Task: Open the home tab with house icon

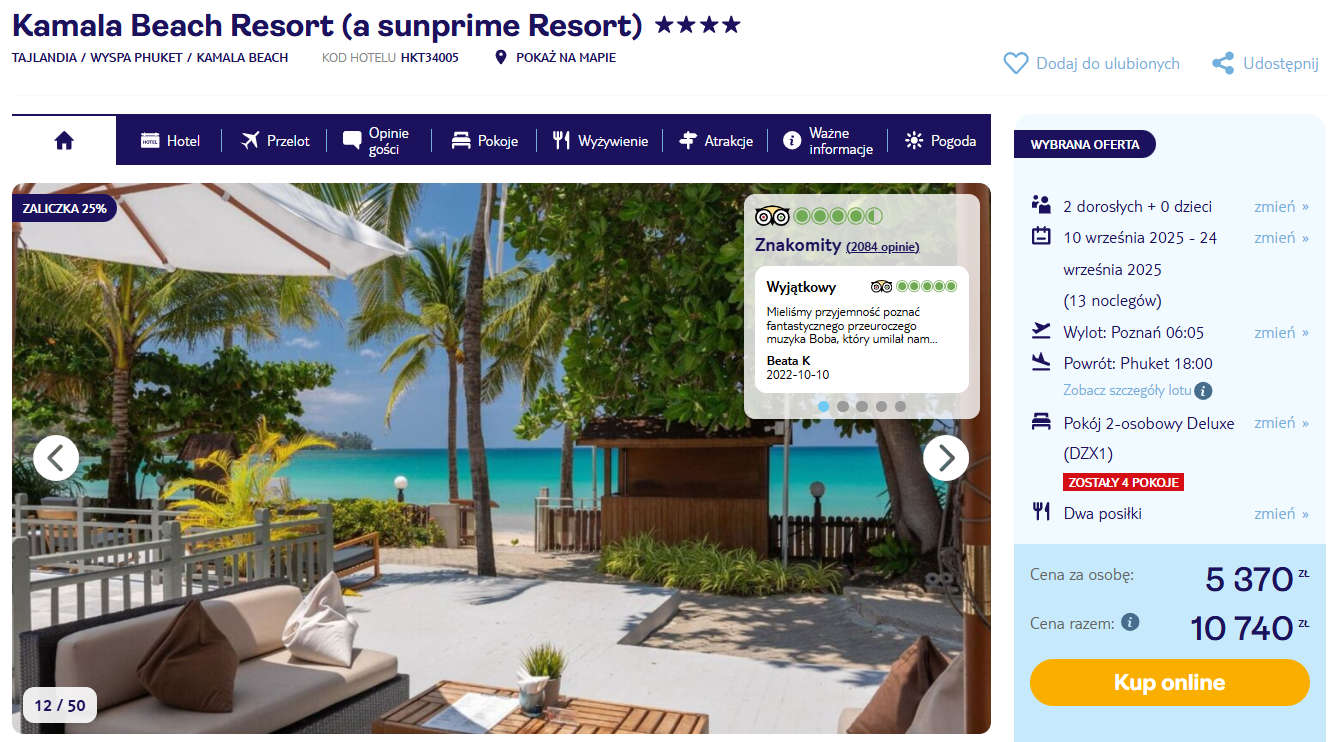Action: pos(64,141)
